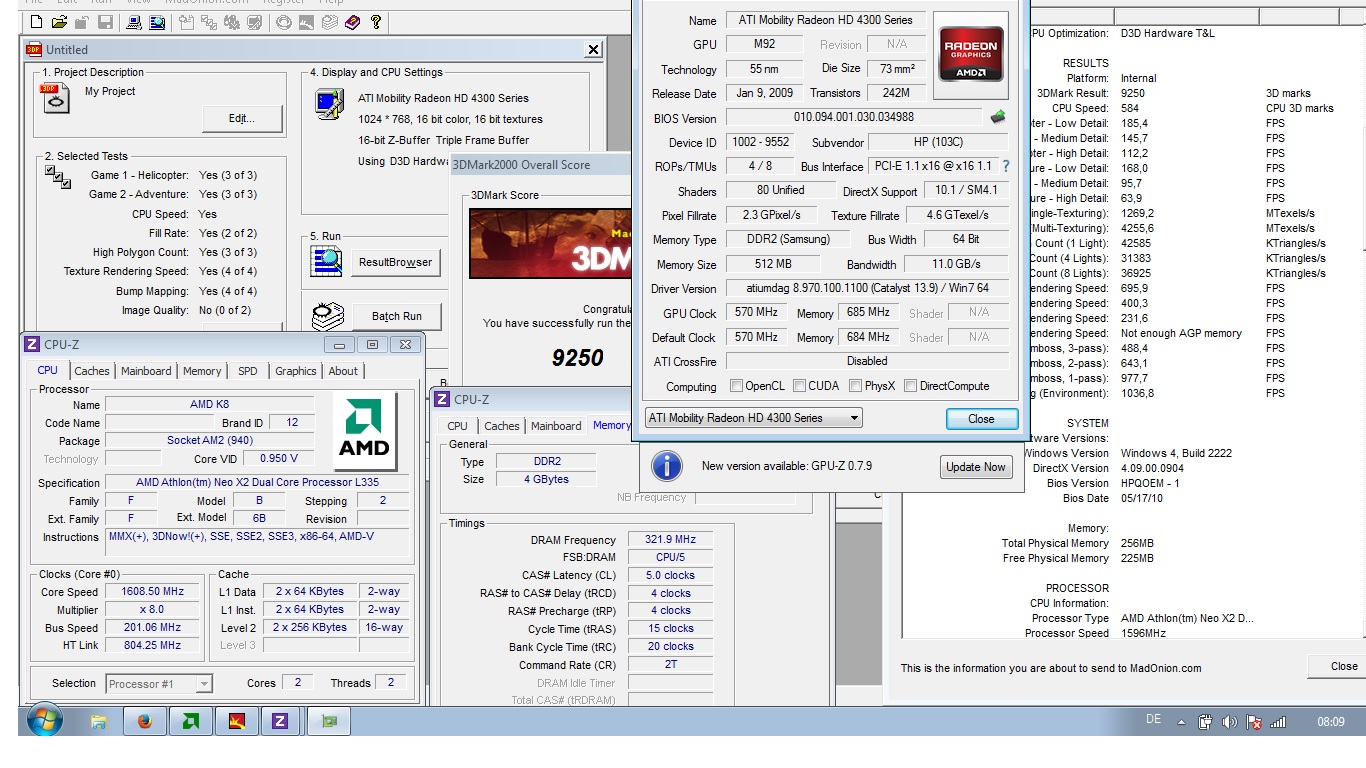The height and width of the screenshot is (768, 1366).
Task: Select Memory tab in left CPU-Z window
Action: pos(202,371)
